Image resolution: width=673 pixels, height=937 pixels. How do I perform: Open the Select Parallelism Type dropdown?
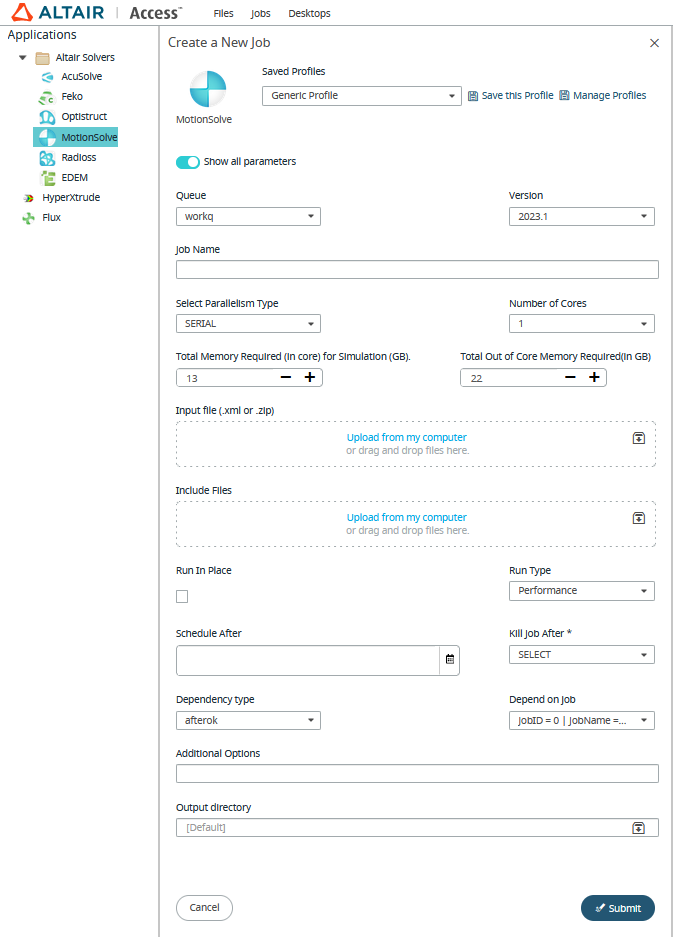pyautogui.click(x=248, y=323)
